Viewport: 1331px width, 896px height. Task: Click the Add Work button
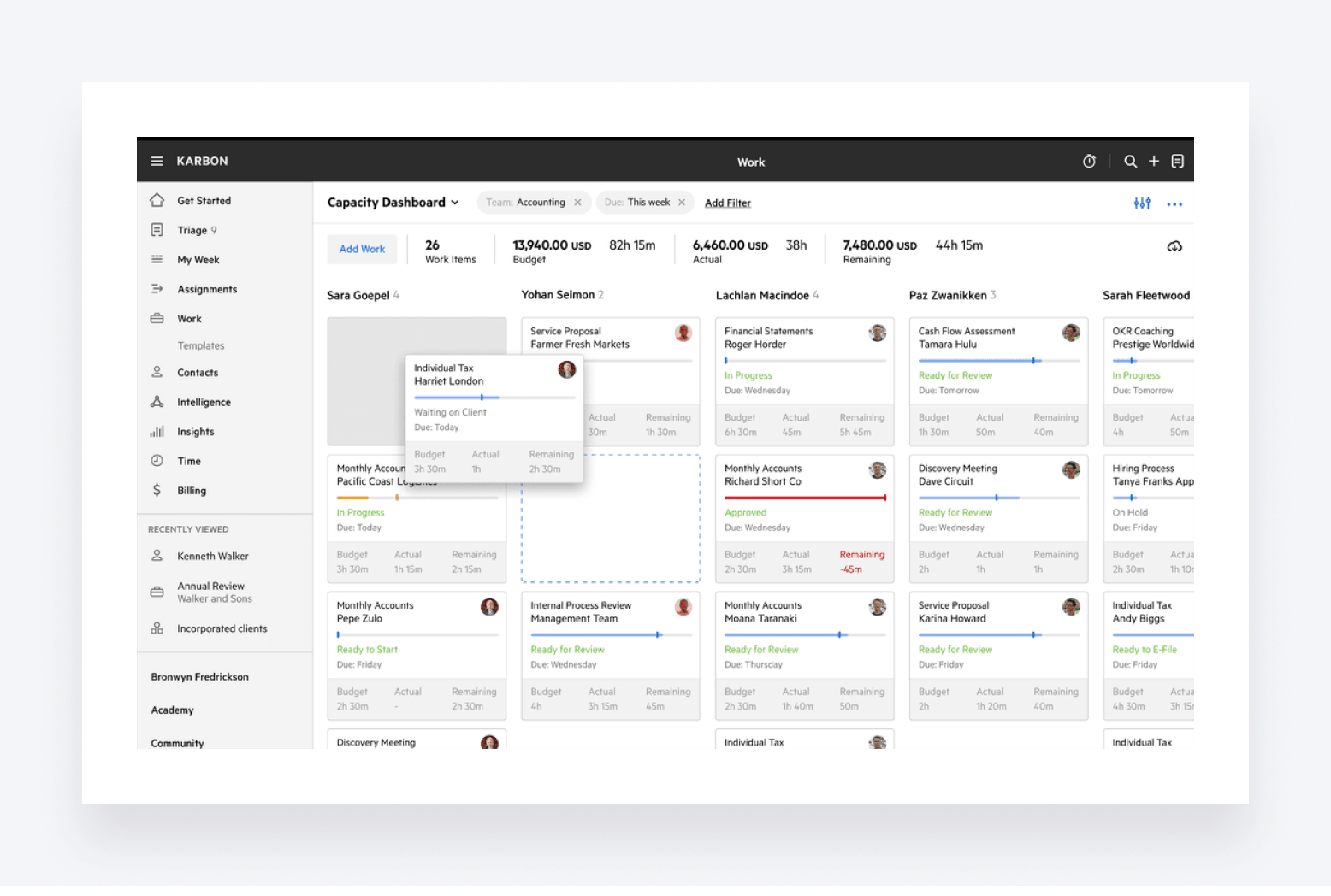362,249
